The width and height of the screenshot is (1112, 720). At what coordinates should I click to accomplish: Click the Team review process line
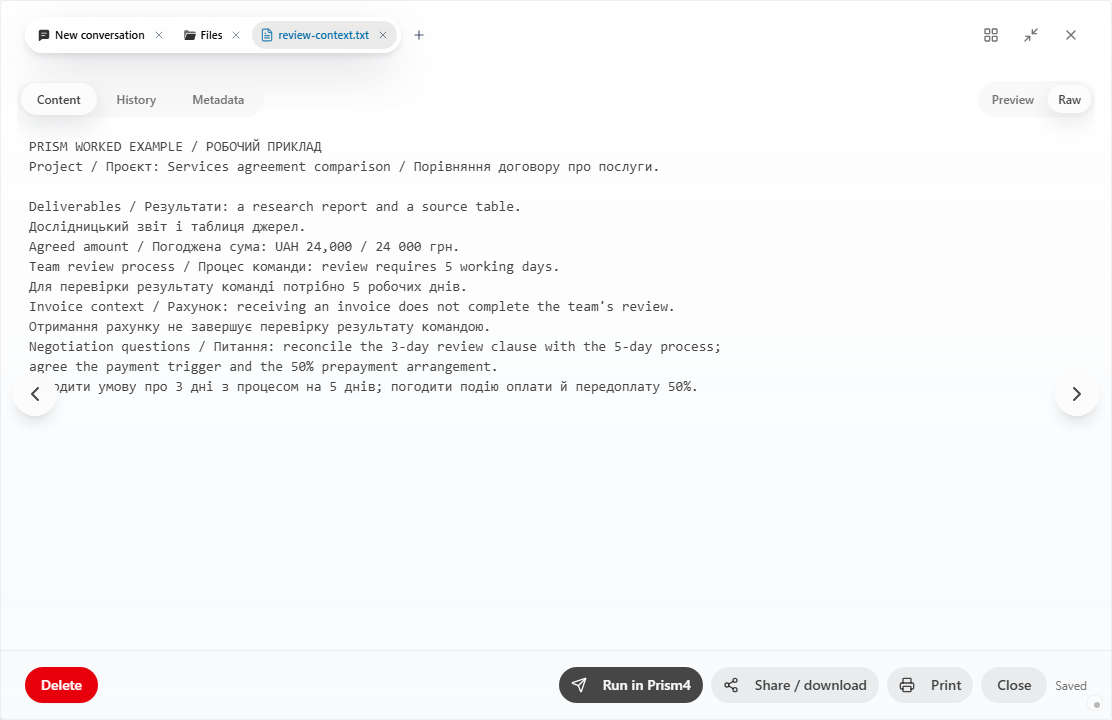[294, 267]
